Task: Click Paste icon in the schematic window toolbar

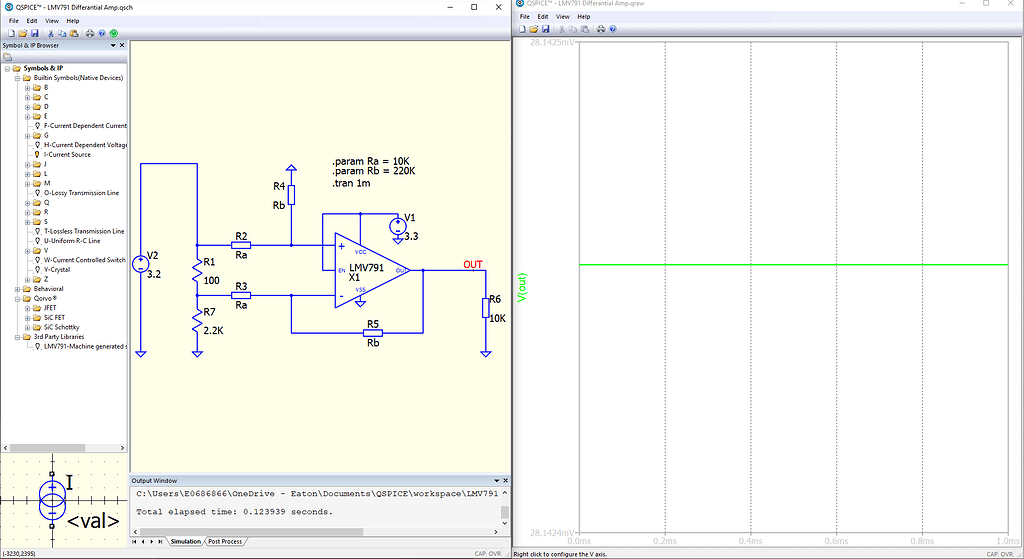Action: pos(72,33)
